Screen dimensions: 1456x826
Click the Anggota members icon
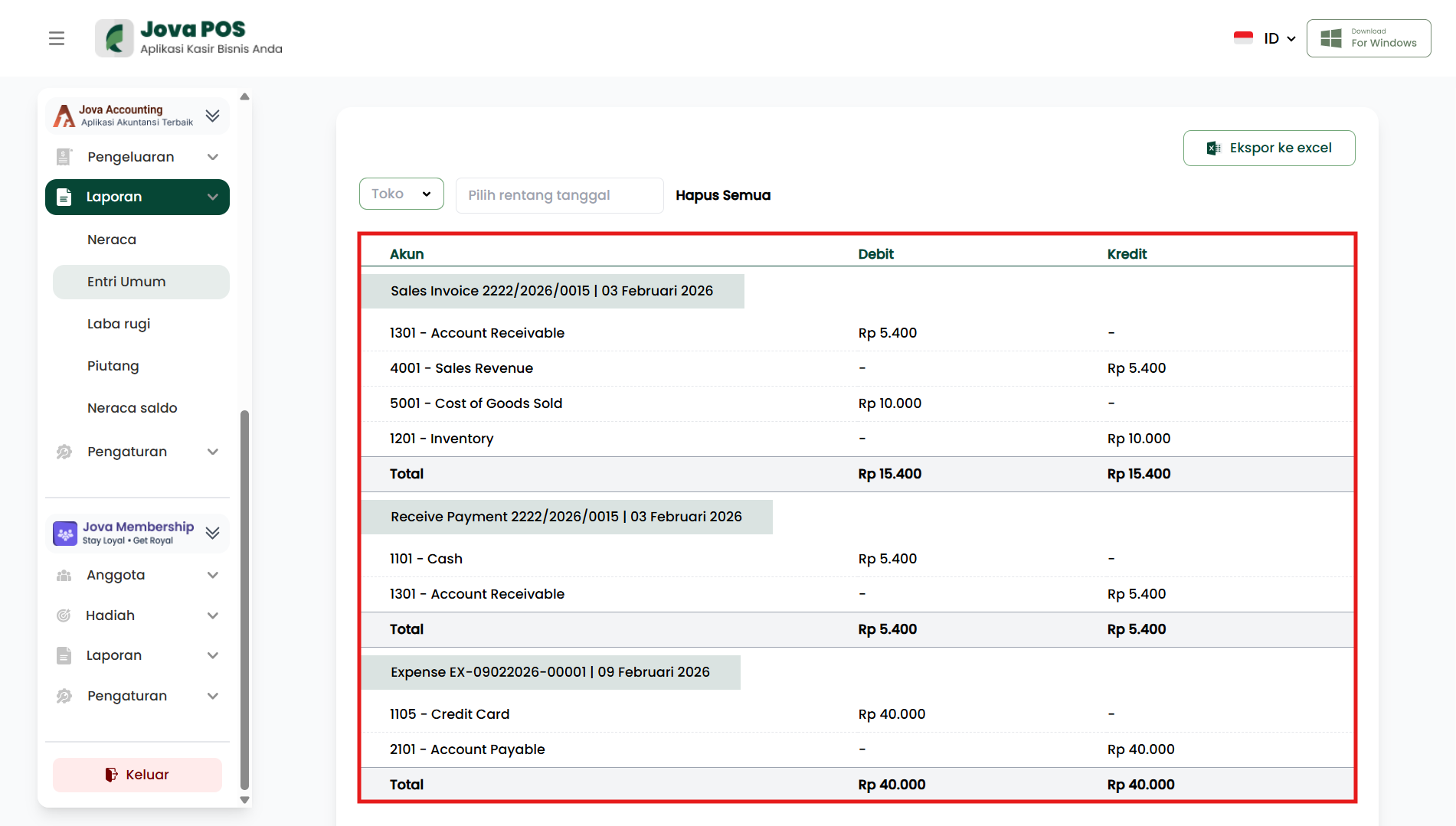[64, 576]
